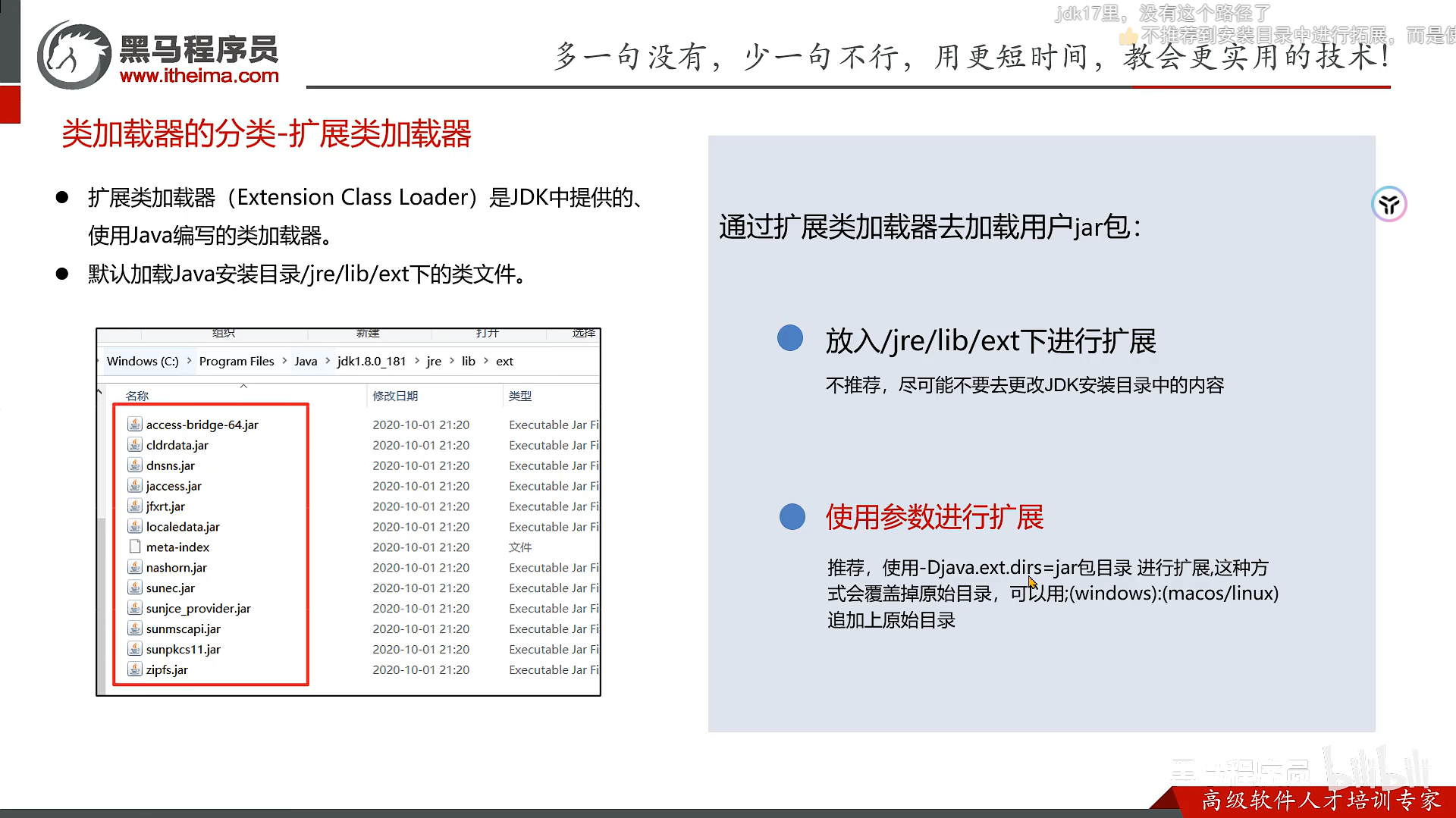Image resolution: width=1456 pixels, height=818 pixels.
Task: Go to Java folder in breadcrumb
Action: (306, 361)
